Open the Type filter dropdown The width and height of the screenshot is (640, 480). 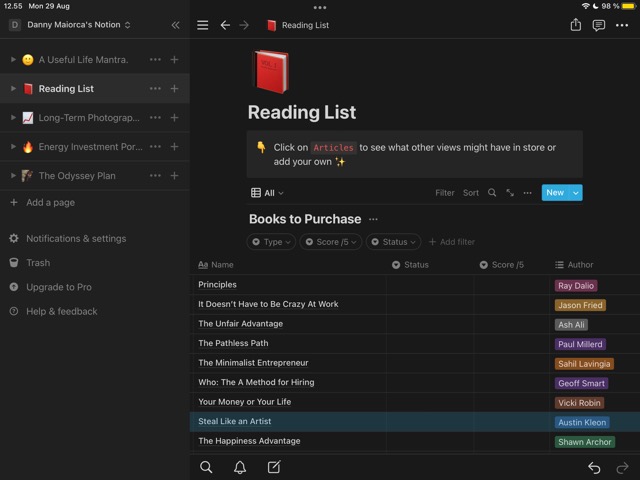(271, 242)
